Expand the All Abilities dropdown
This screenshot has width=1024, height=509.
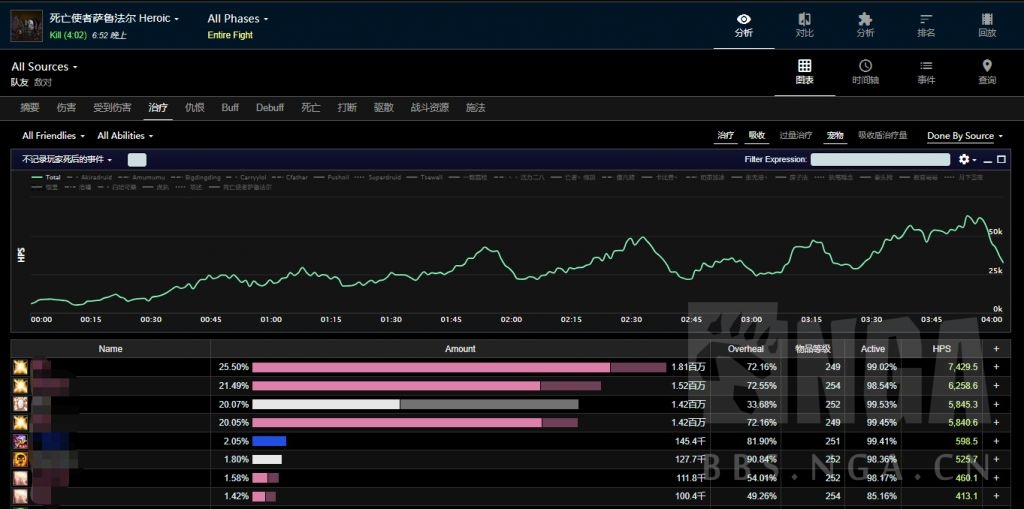125,136
